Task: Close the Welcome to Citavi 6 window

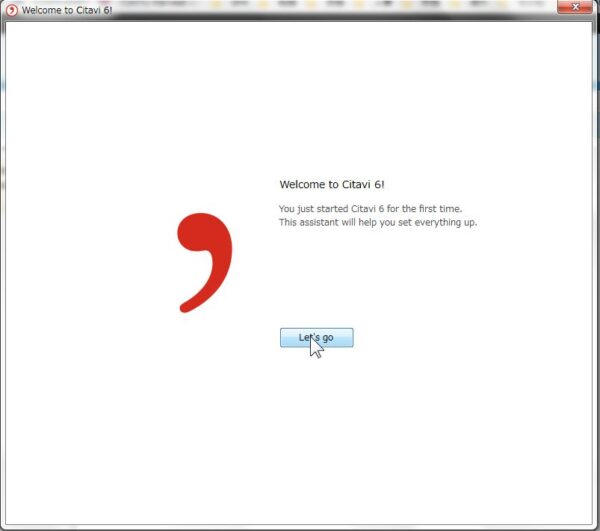Action: tap(575, 7)
